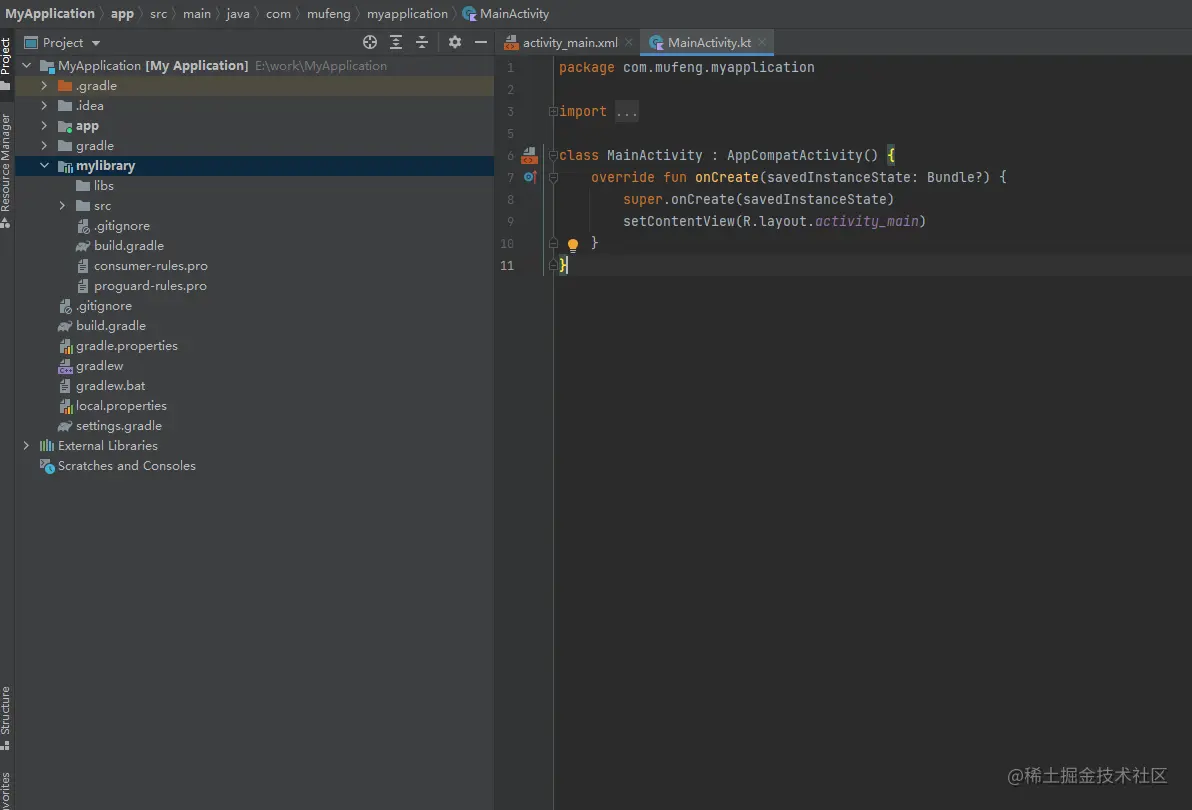Click the Expand All icon in Project panel
The image size is (1192, 810).
click(x=396, y=43)
